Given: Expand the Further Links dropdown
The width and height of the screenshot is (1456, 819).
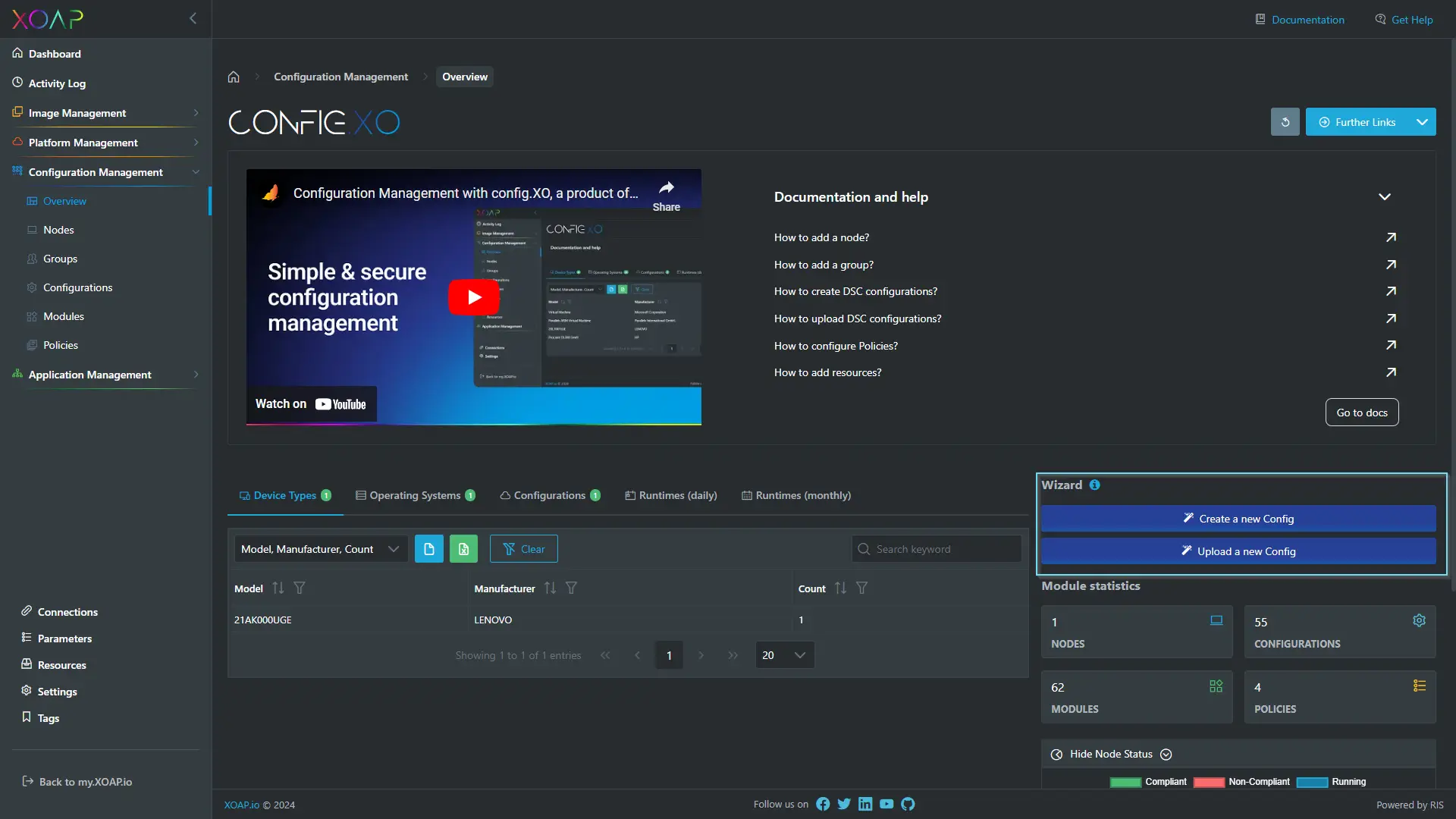Looking at the screenshot, I should tap(1421, 121).
